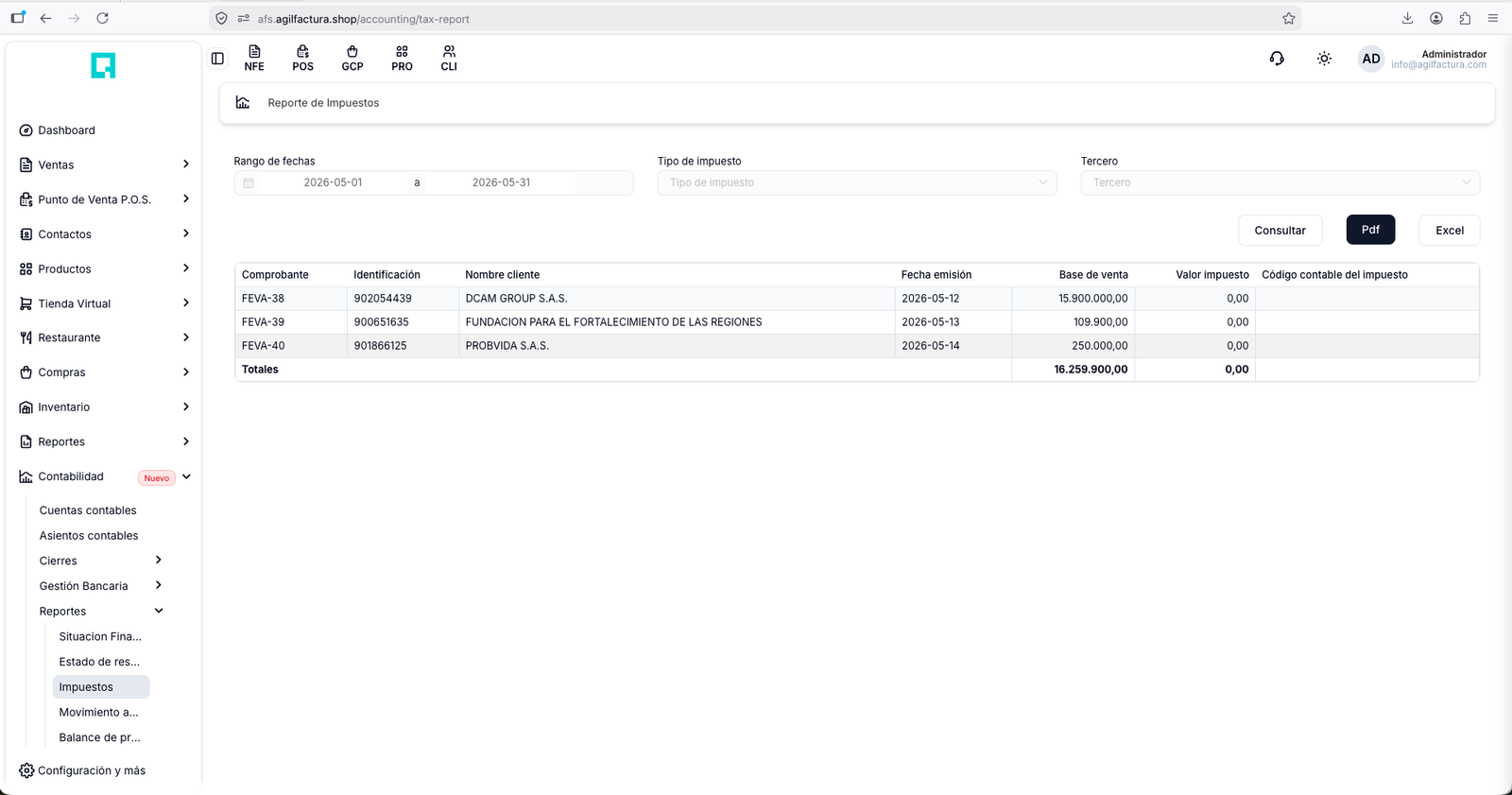Image resolution: width=1512 pixels, height=795 pixels.
Task: Expand the Compras chevron
Action: [x=185, y=372]
